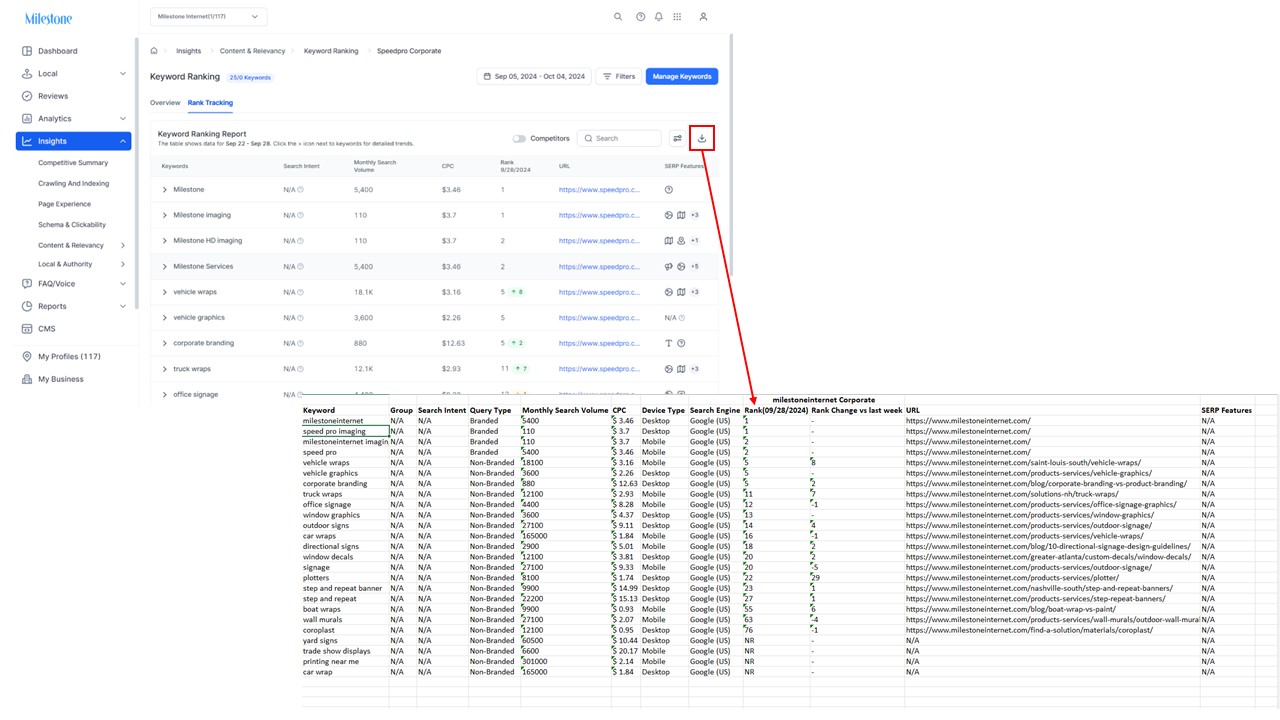Screen dimensions: 1280x720
Task: Click the search magnifier in top bar
Action: pyautogui.click(x=618, y=17)
